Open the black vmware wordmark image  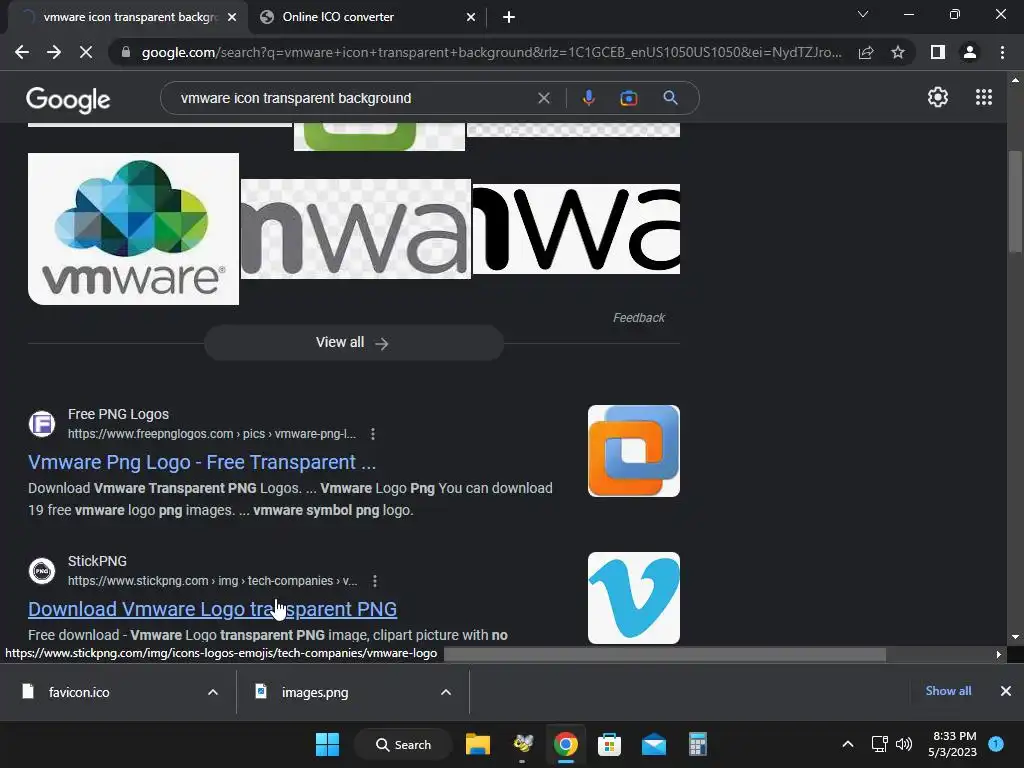(576, 229)
